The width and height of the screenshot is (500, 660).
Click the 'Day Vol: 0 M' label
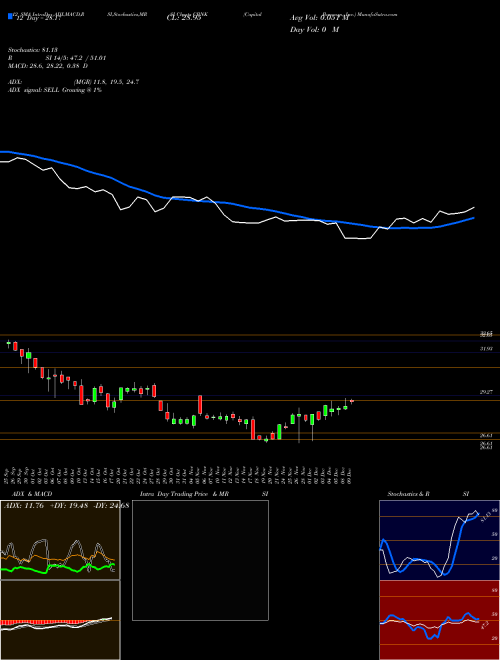(314, 29)
